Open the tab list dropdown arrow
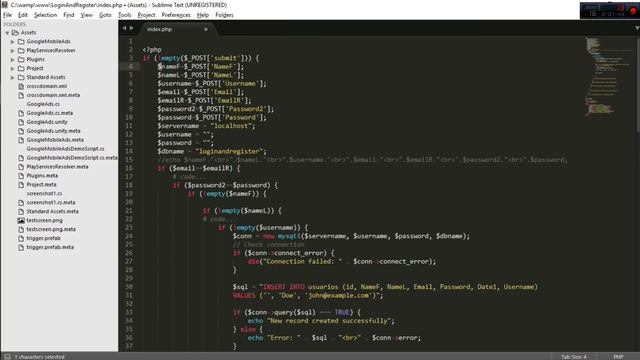 (x=637, y=28)
